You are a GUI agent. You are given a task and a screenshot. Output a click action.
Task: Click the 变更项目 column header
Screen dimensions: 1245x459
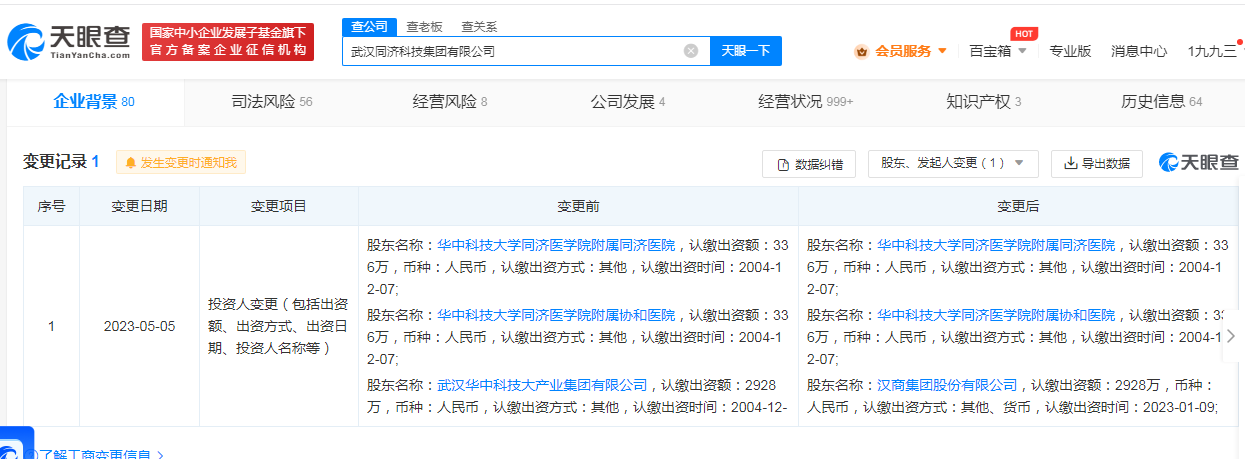click(x=278, y=206)
